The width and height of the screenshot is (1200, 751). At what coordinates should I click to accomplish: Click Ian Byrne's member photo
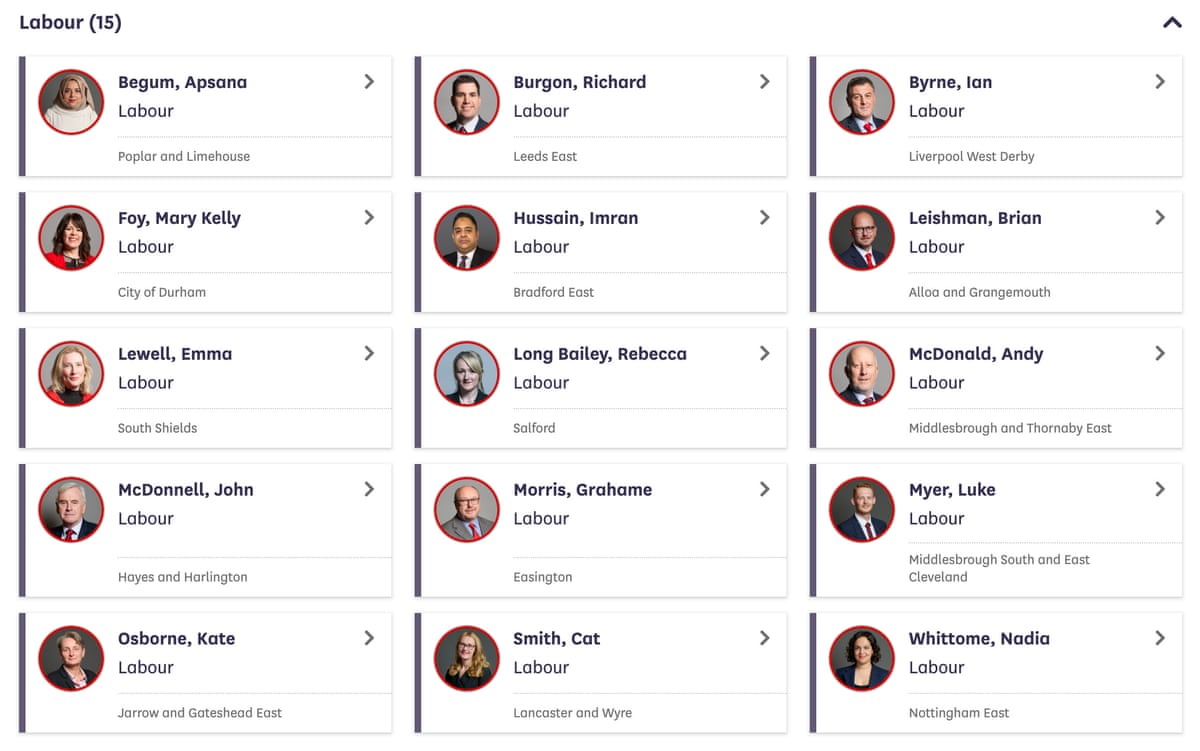861,101
